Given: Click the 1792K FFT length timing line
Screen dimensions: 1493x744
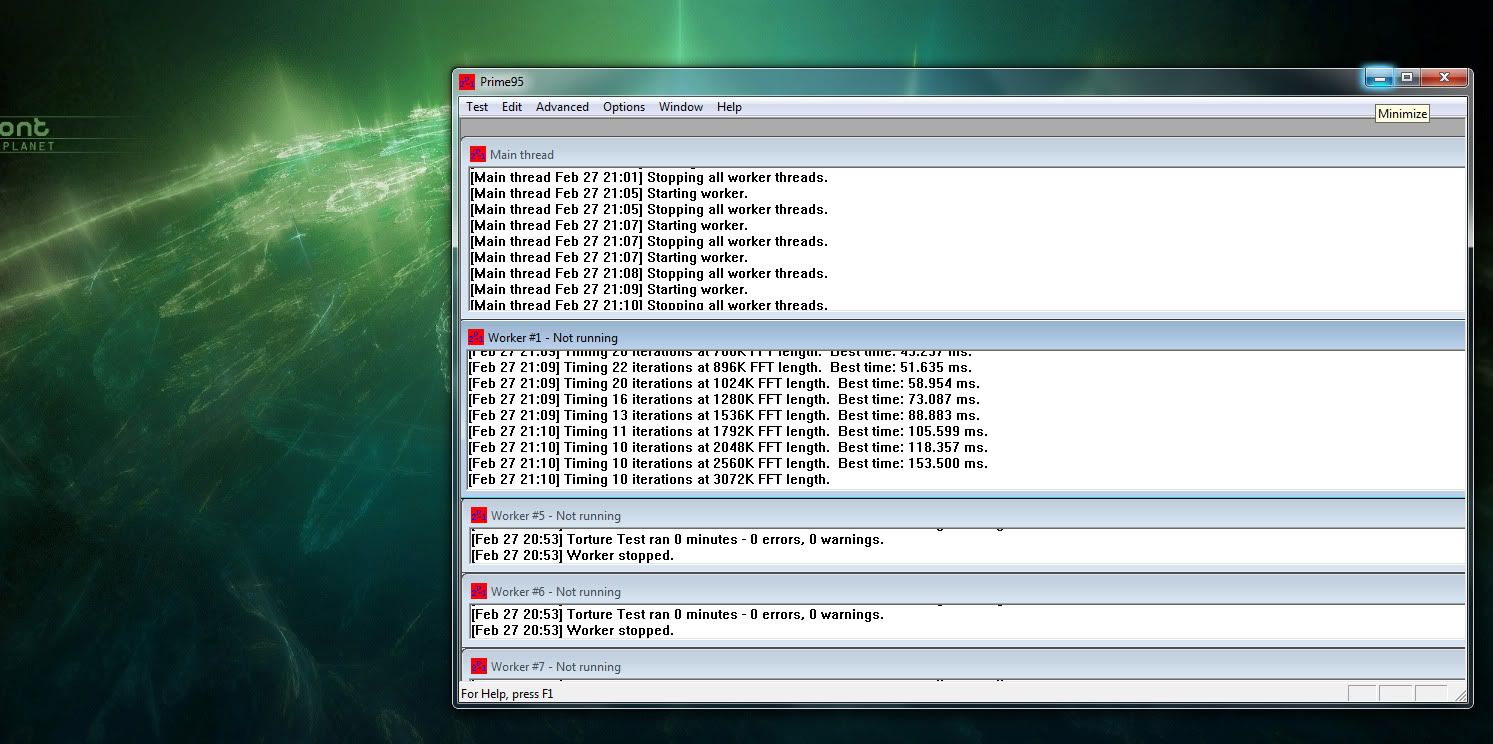Looking at the screenshot, I should click(728, 432).
